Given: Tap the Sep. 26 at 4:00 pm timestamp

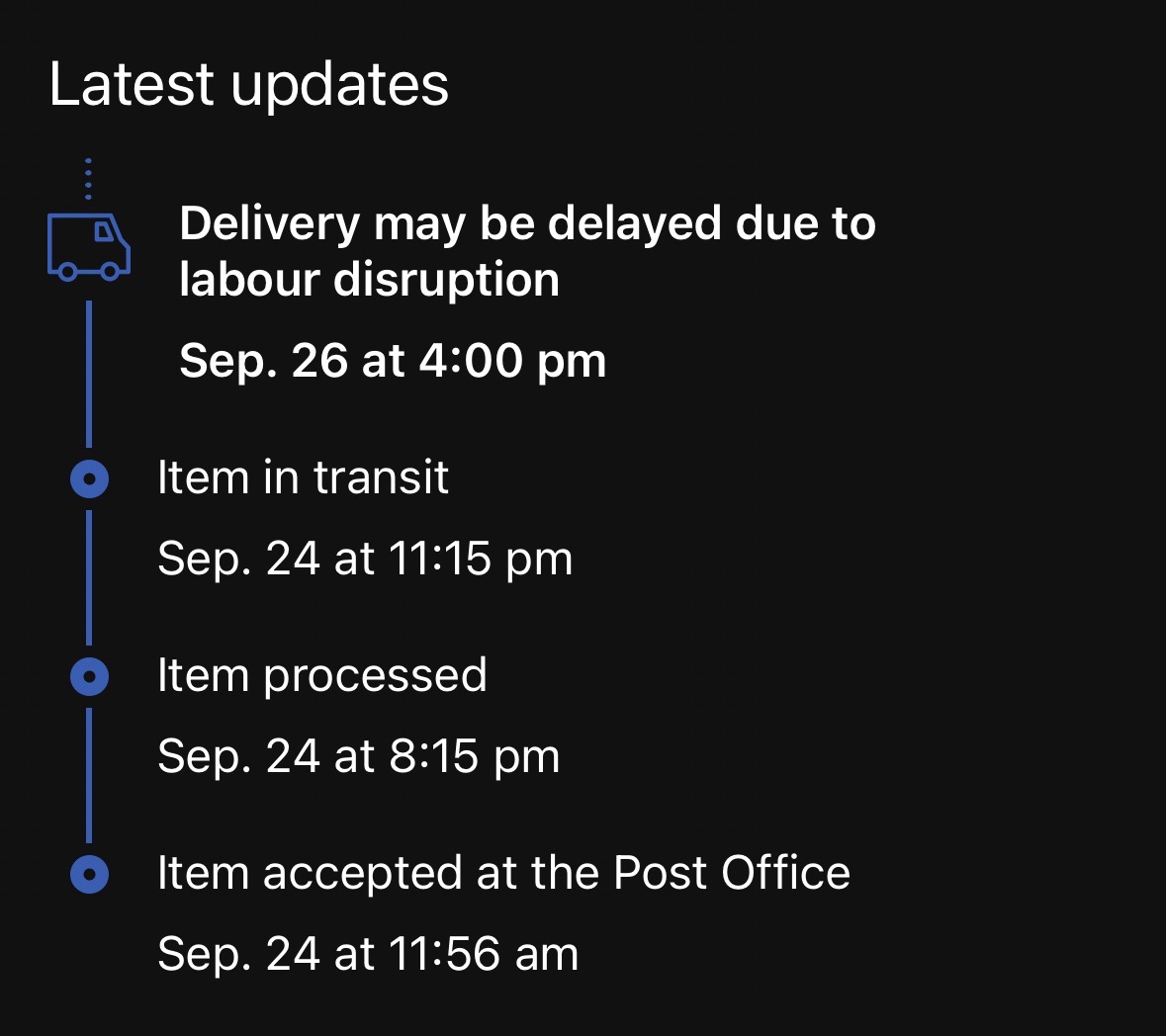Looking at the screenshot, I should (x=393, y=361).
